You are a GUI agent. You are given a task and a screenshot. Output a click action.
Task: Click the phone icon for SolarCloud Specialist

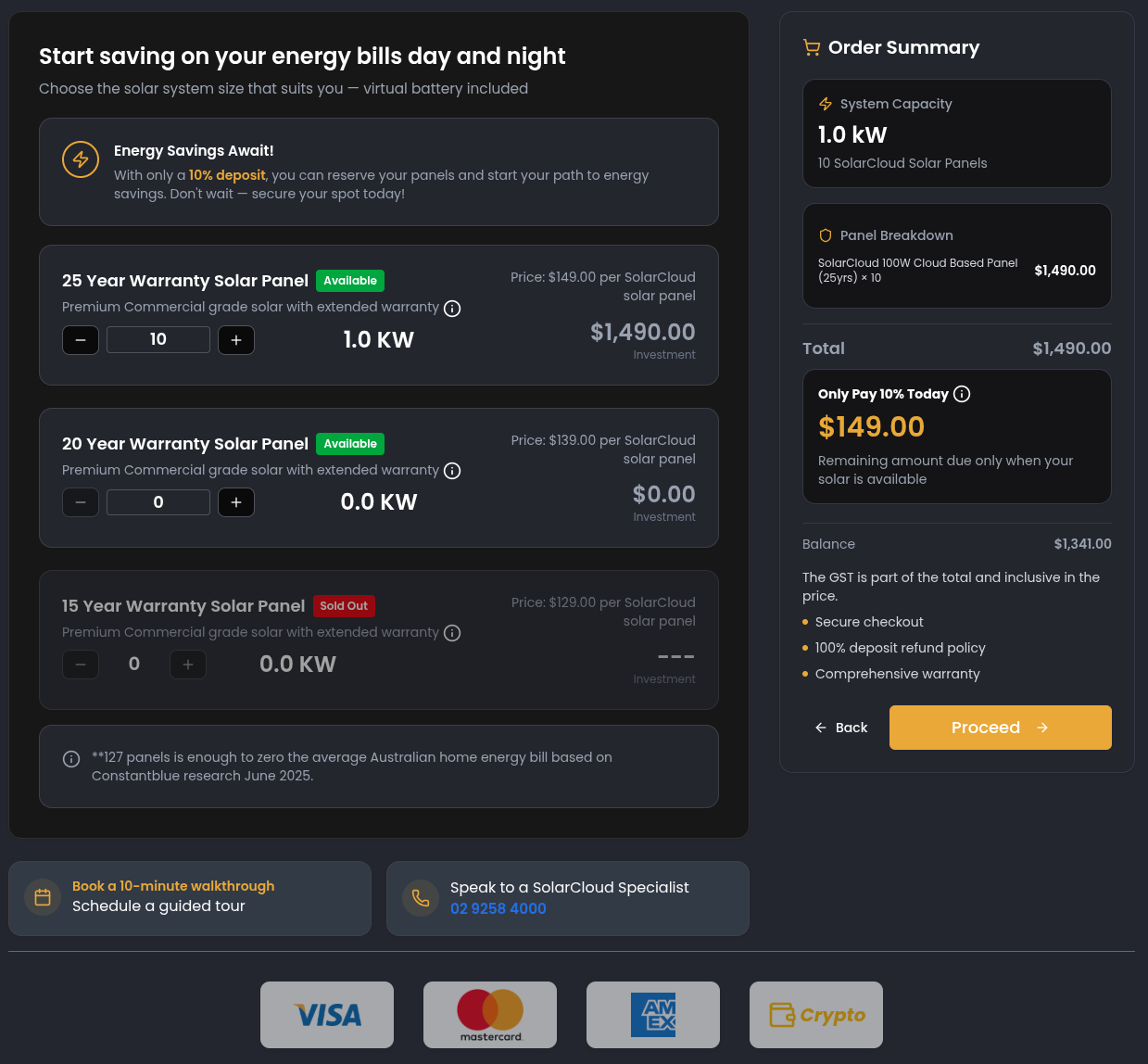[421, 897]
